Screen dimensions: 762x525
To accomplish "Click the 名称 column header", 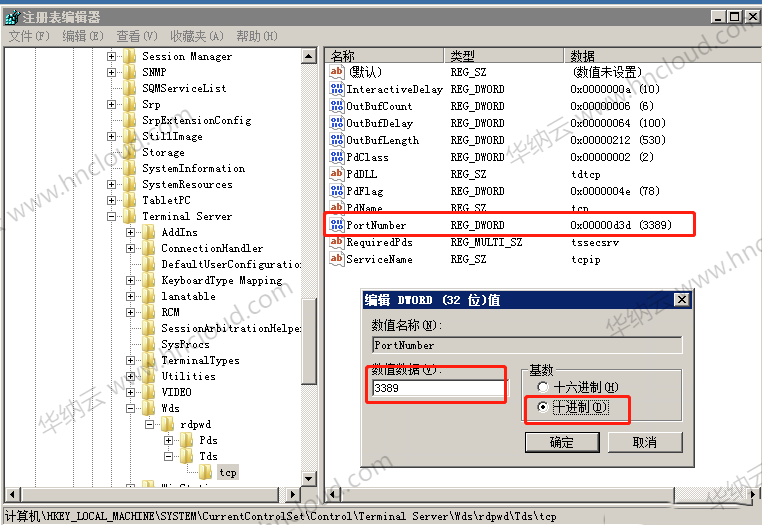I will 384,55.
